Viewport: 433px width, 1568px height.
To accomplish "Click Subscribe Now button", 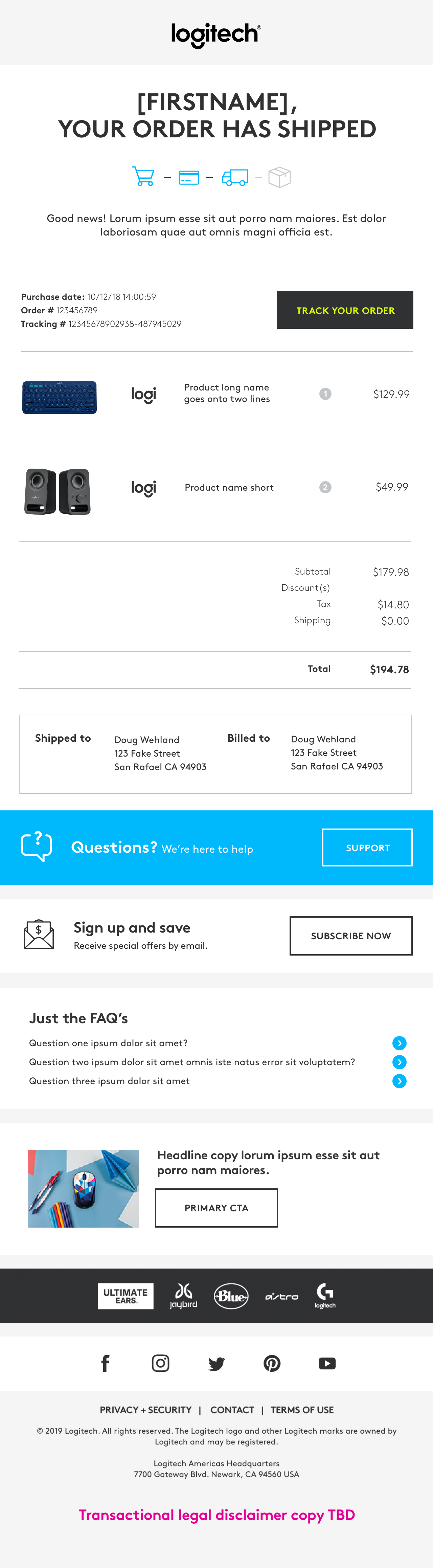I will 351,936.
